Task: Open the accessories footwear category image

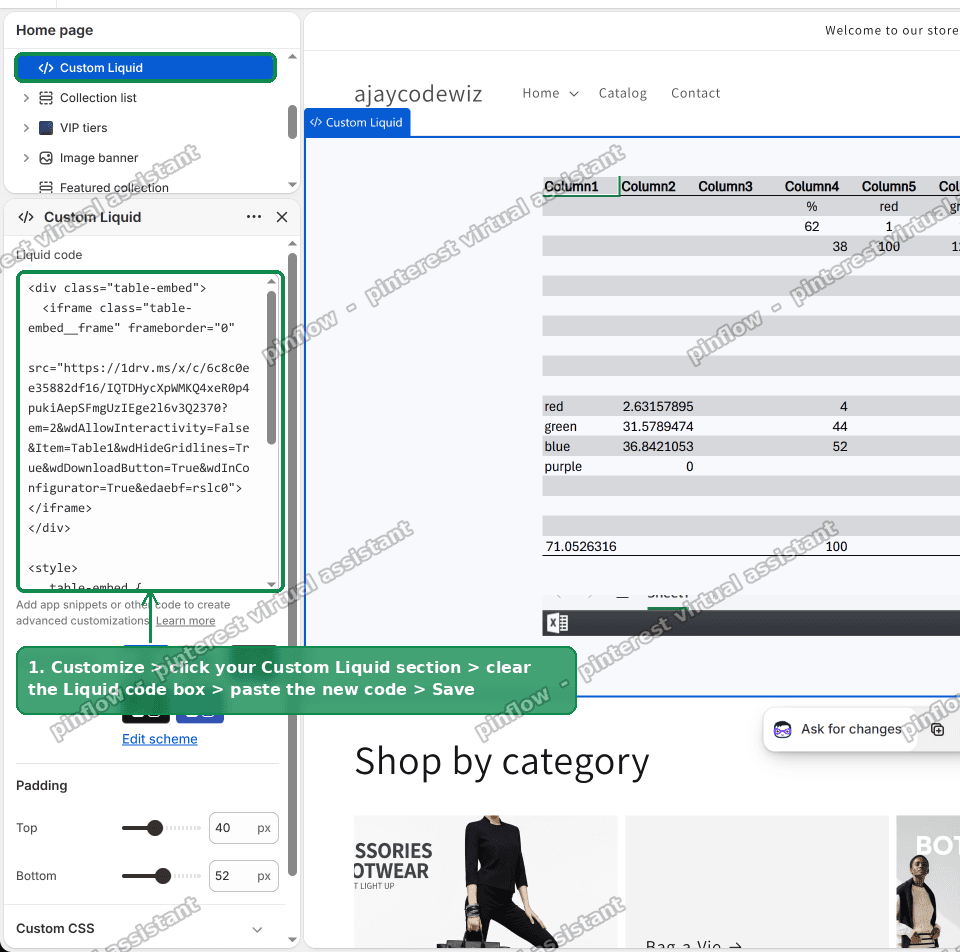Action: [486, 882]
